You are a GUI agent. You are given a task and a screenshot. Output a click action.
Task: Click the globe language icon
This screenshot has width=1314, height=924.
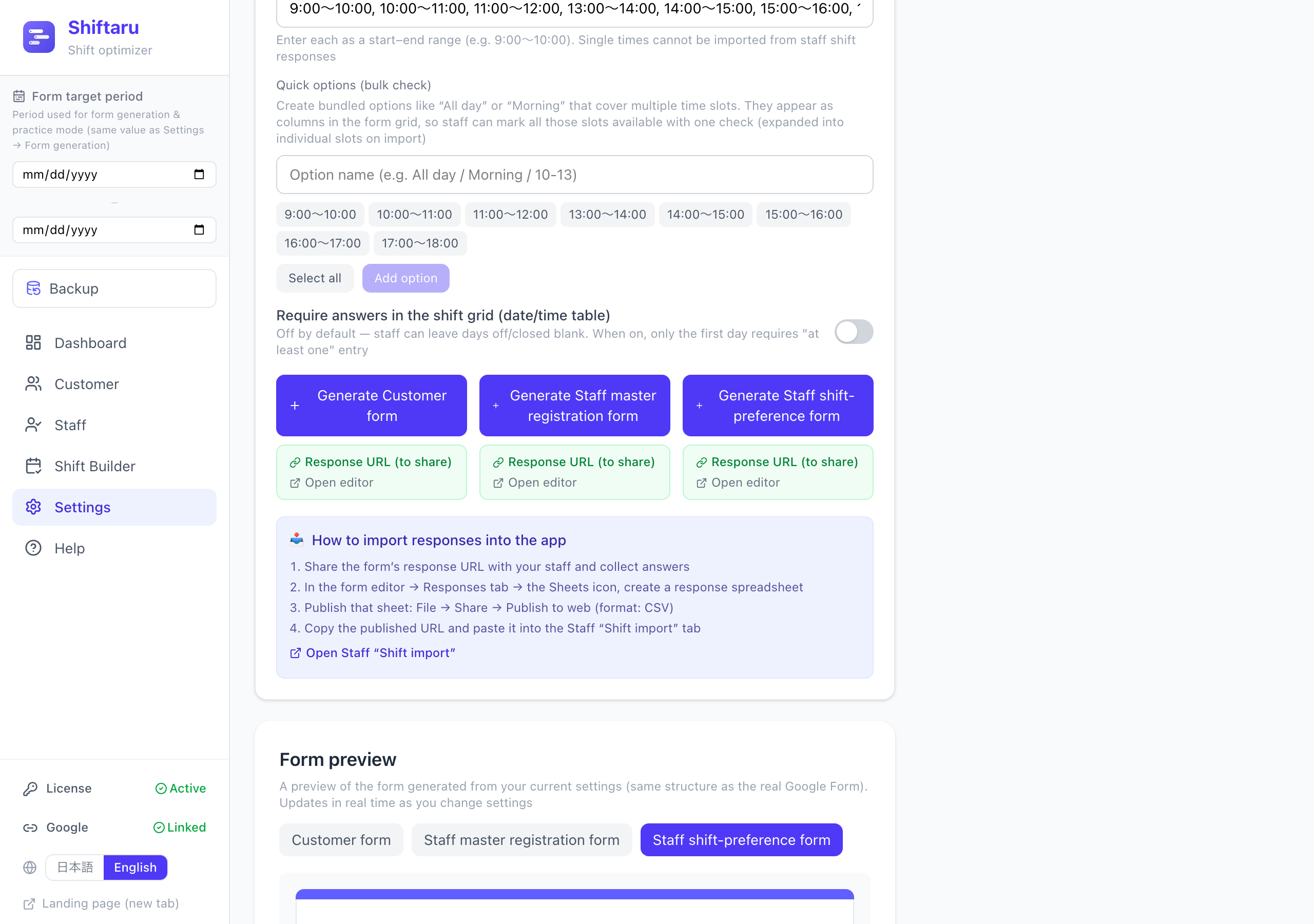click(x=30, y=868)
